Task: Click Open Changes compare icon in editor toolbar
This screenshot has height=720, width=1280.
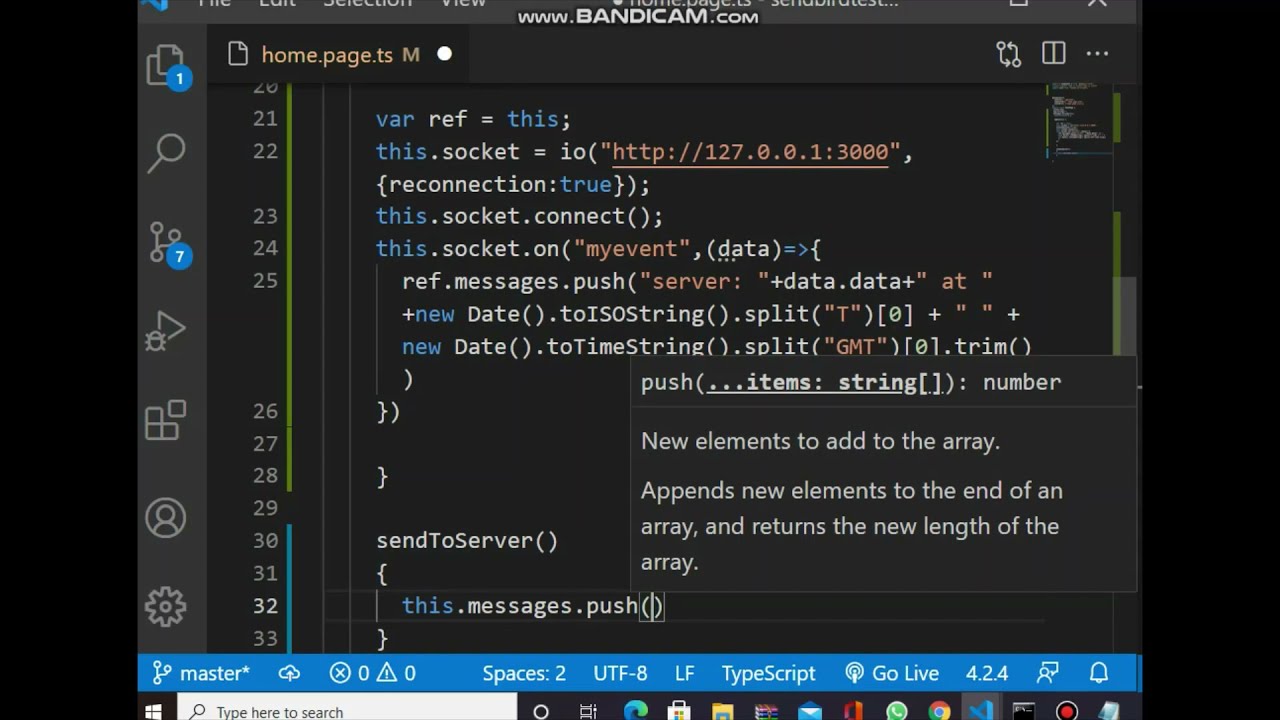Action: point(1009,55)
